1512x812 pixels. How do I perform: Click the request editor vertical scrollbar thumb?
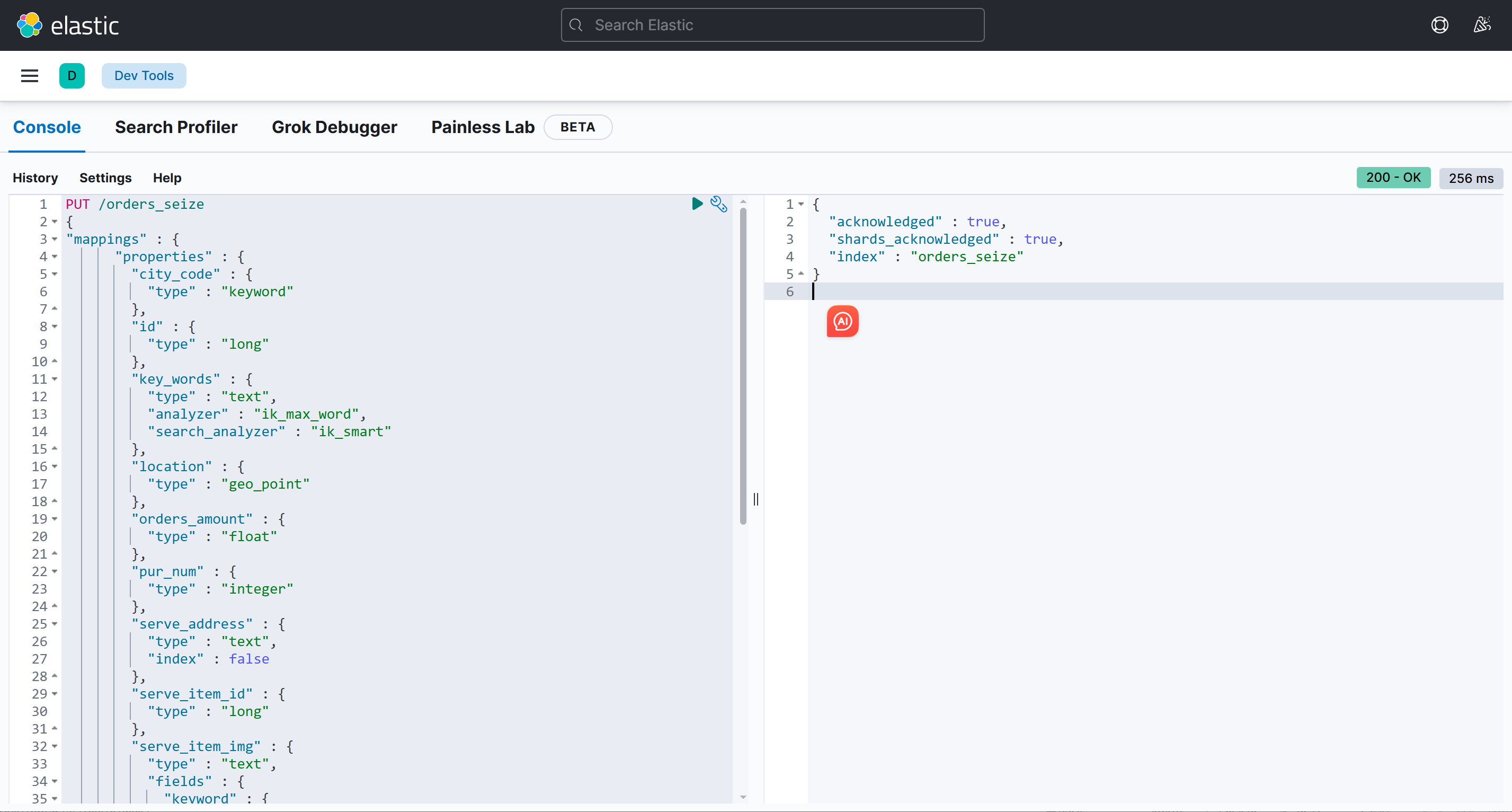743,366
